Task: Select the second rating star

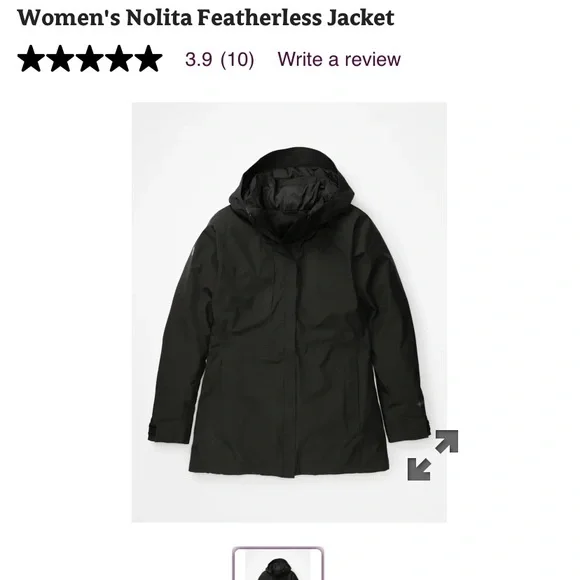Action: (x=60, y=58)
